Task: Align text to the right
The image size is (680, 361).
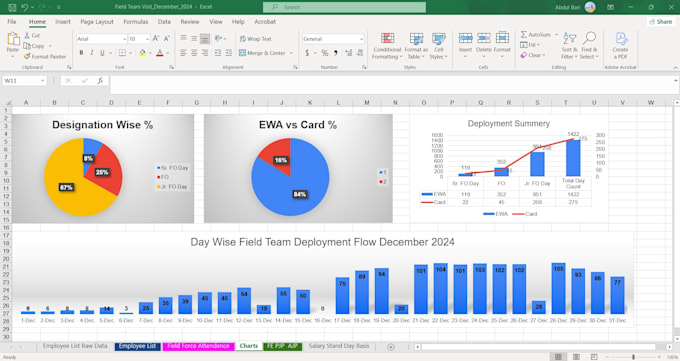Action: coord(205,53)
